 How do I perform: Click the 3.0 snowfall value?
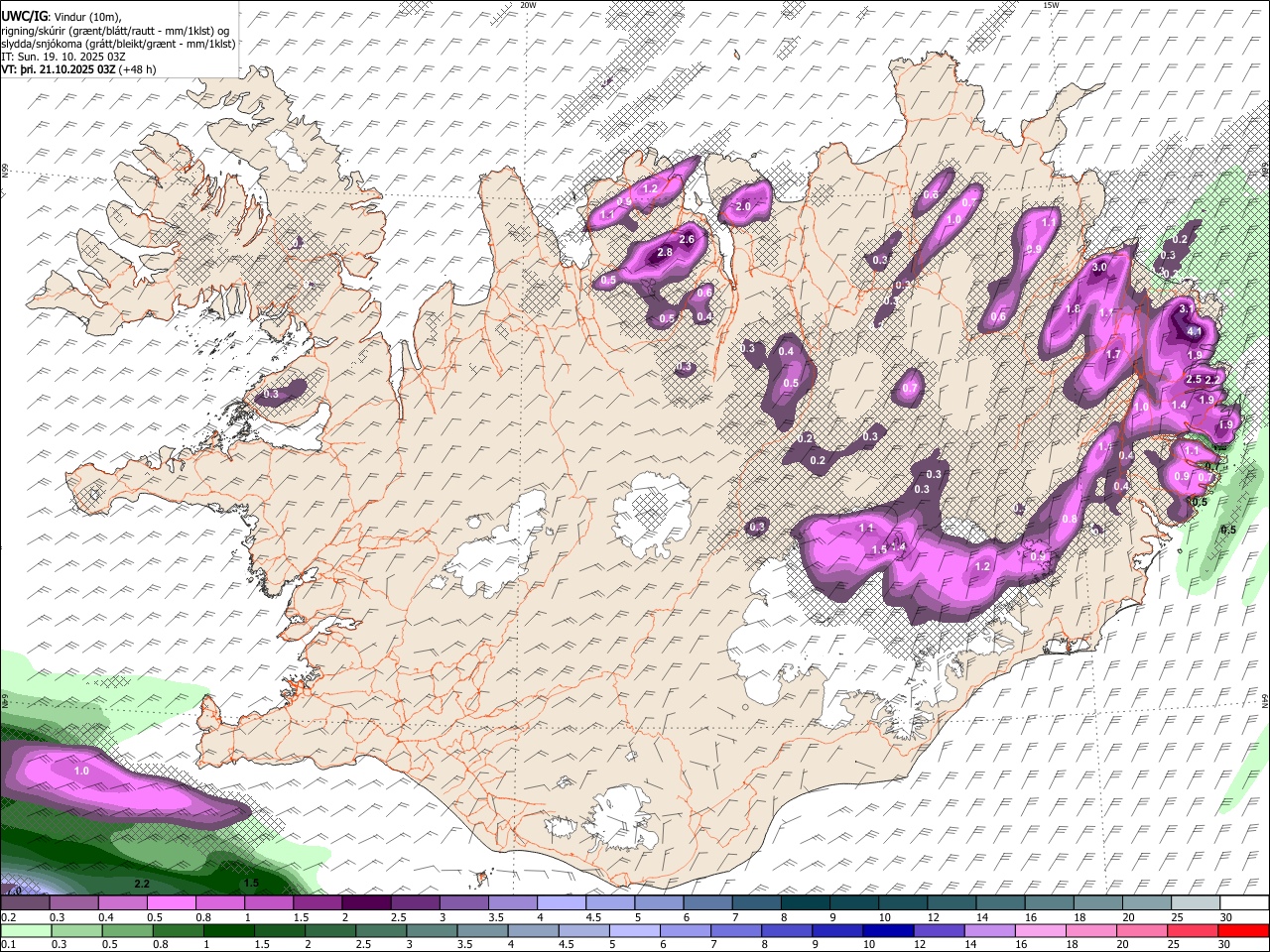pos(1099,268)
